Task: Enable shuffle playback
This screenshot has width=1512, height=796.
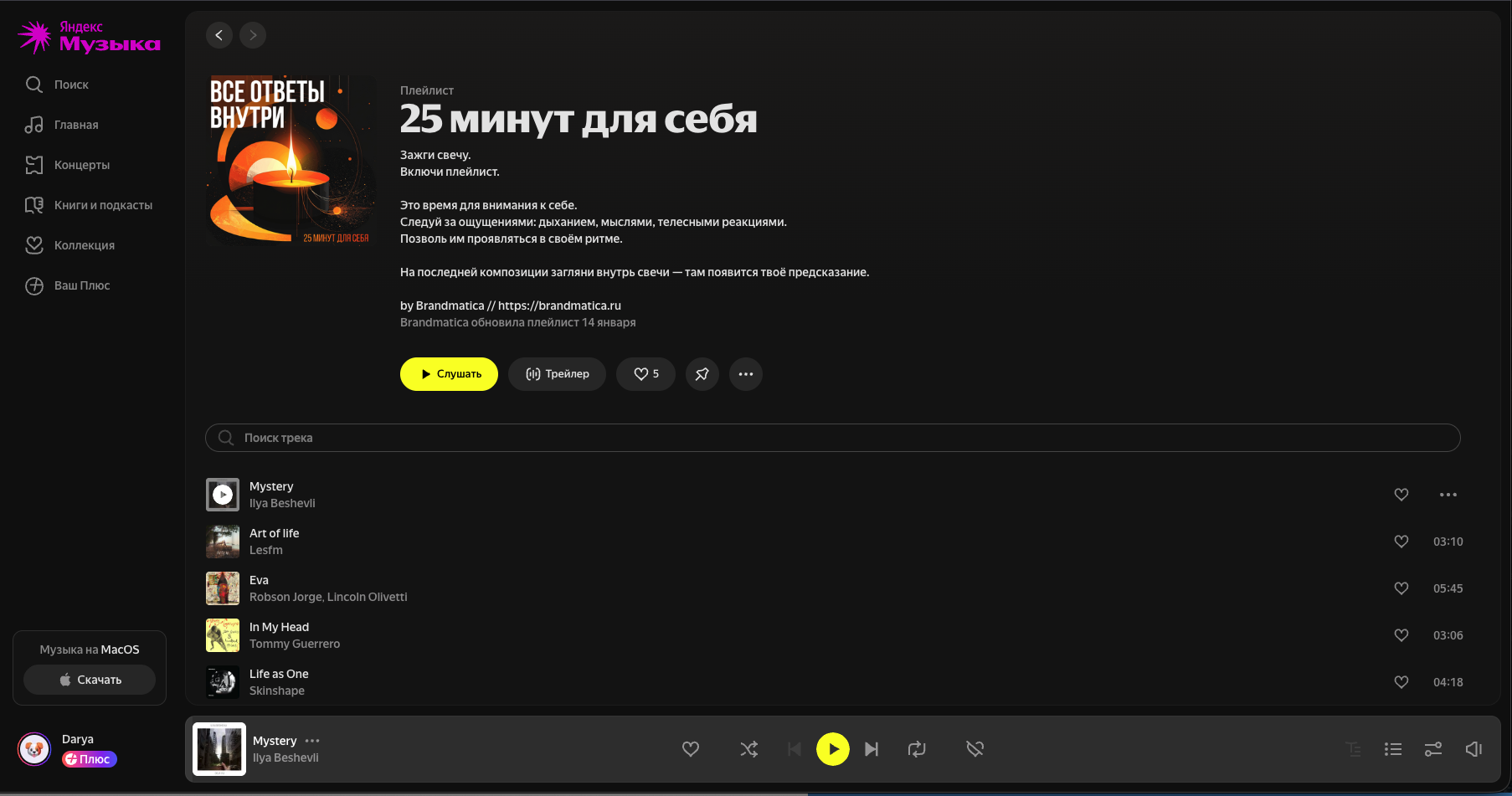Action: point(749,749)
